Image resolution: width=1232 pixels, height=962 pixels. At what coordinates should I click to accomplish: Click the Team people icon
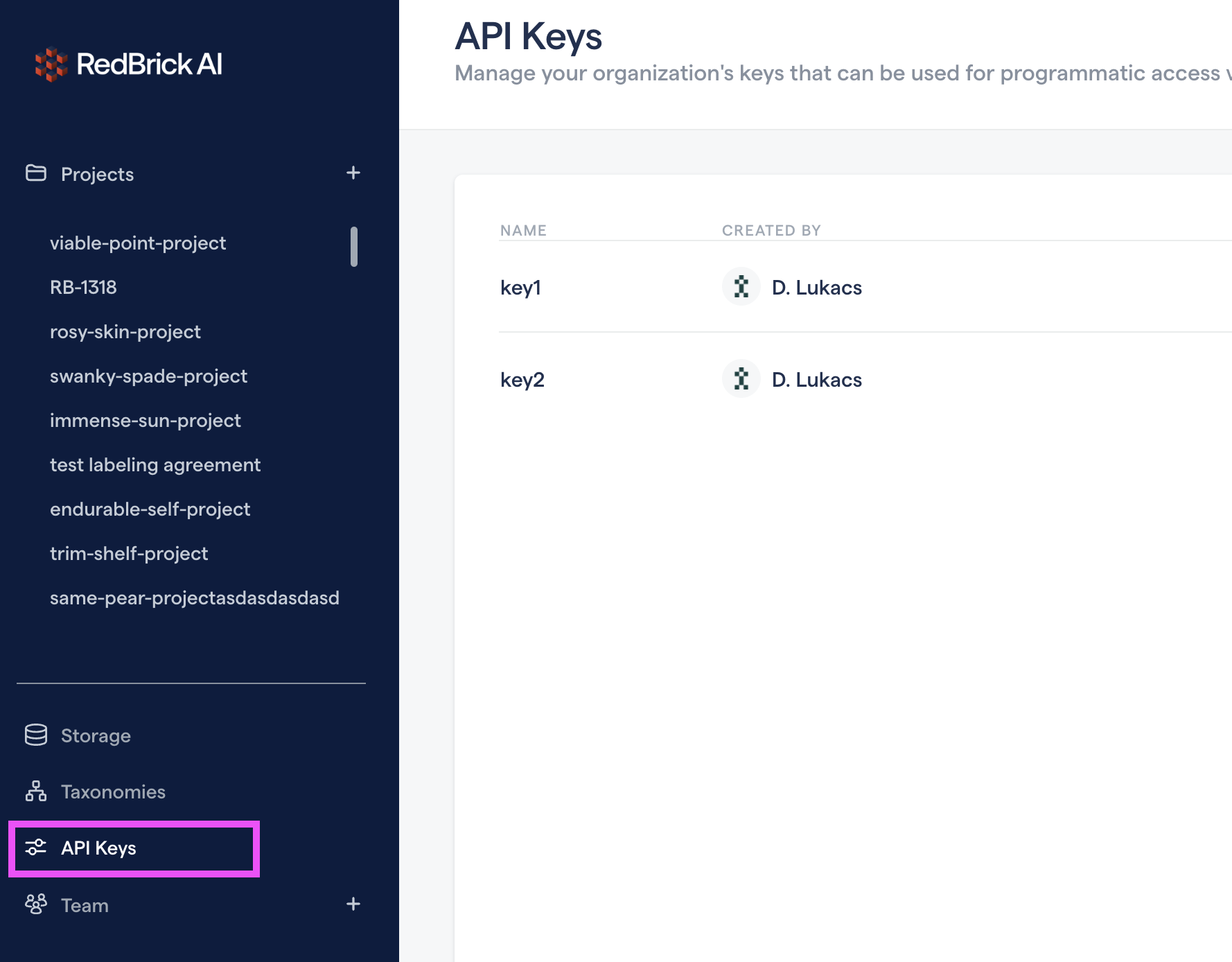pyautogui.click(x=36, y=904)
